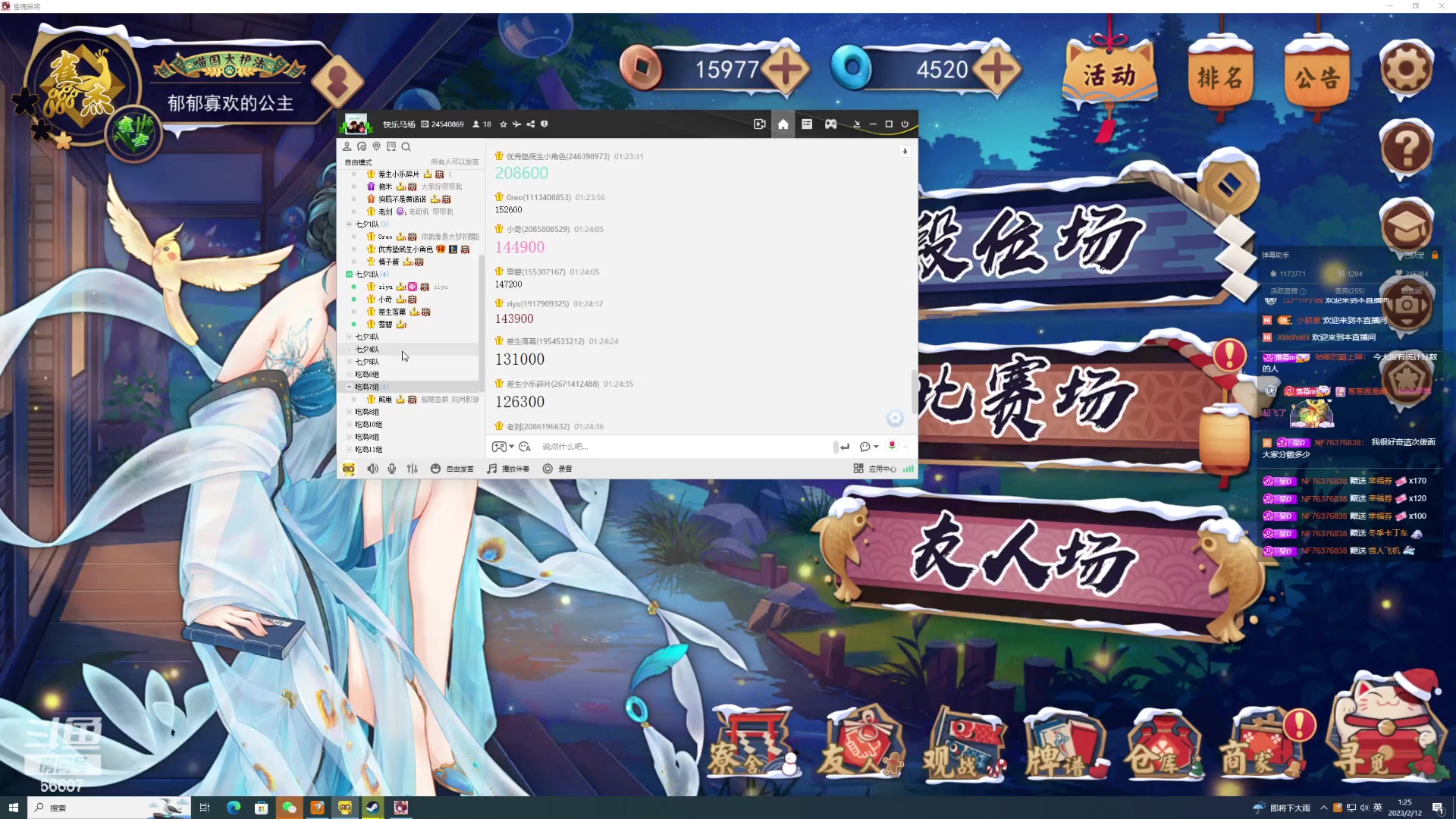Collapse the 七夕2队 channel group
This screenshot has height=819, width=1456.
point(349,275)
